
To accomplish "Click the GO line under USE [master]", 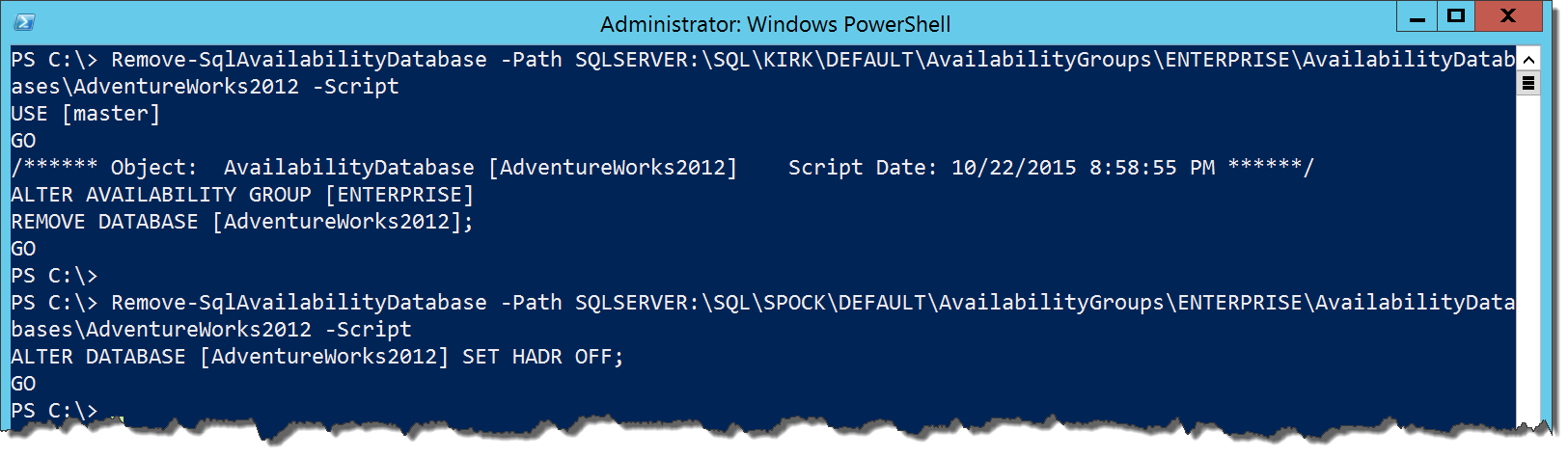I will [23, 141].
